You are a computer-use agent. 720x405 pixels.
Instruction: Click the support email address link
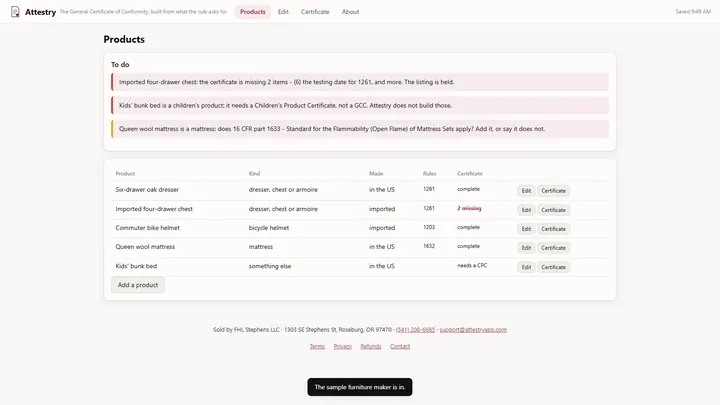(x=473, y=330)
